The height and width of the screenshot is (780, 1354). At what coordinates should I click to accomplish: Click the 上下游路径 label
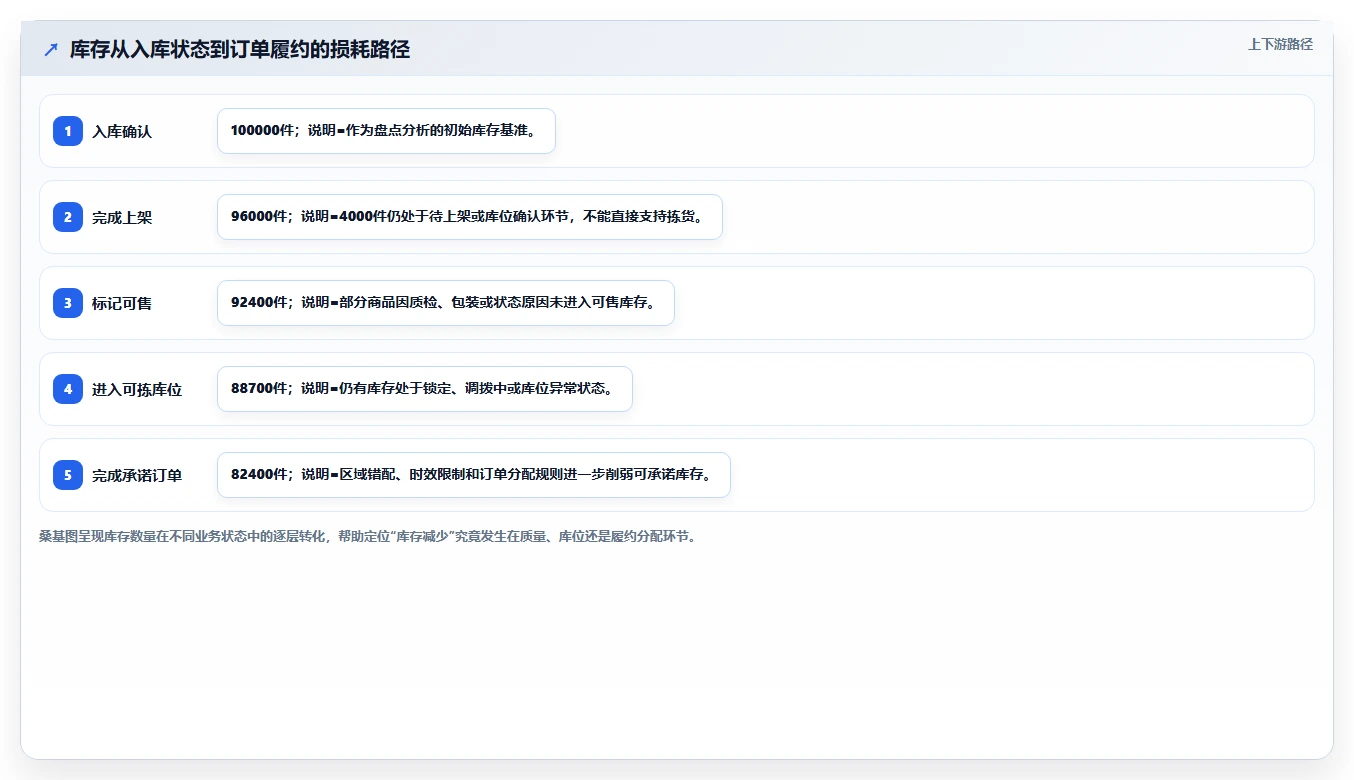tap(1280, 44)
